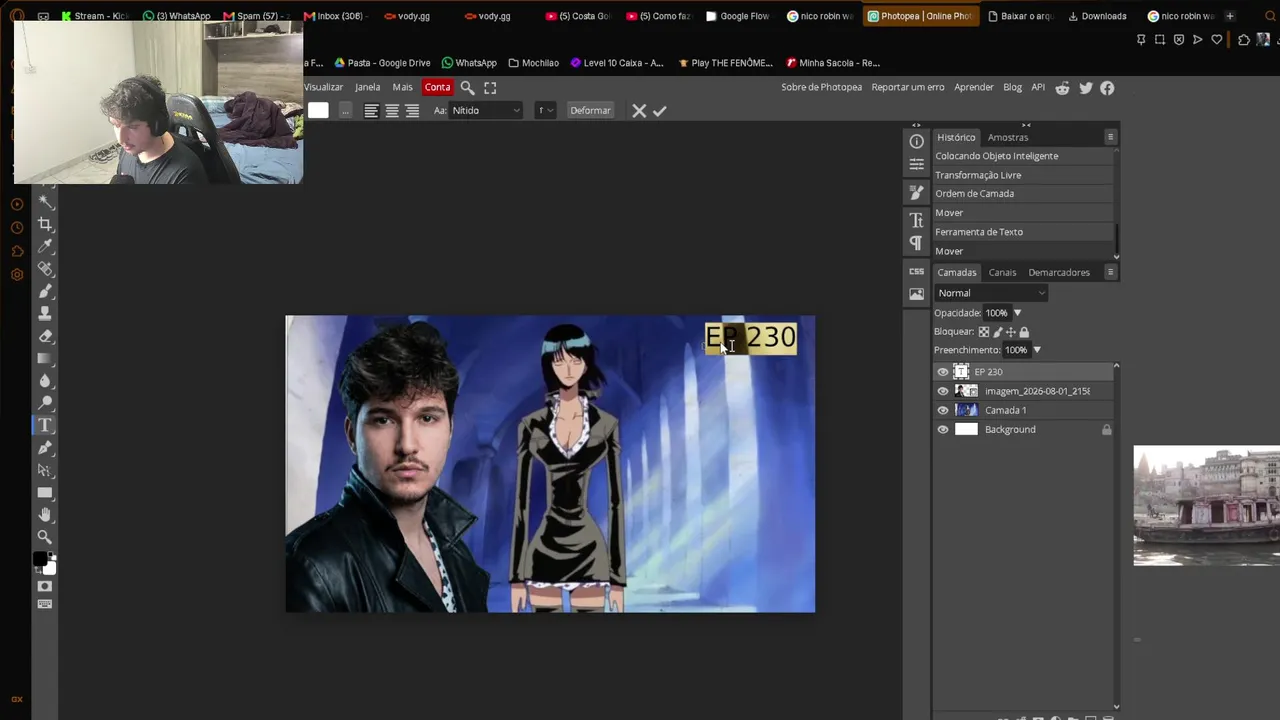Image resolution: width=1280 pixels, height=720 pixels.
Task: Open Photopea Reddit page icon
Action: point(1062,88)
